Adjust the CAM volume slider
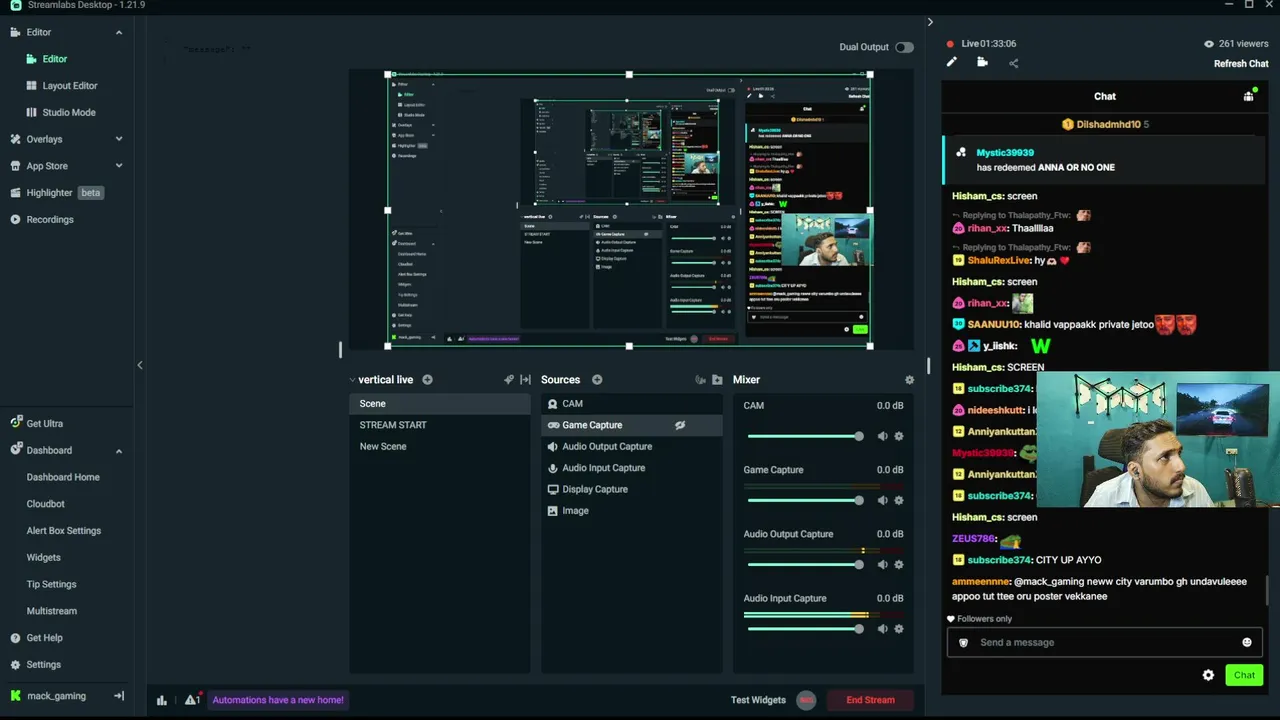 tap(805, 436)
